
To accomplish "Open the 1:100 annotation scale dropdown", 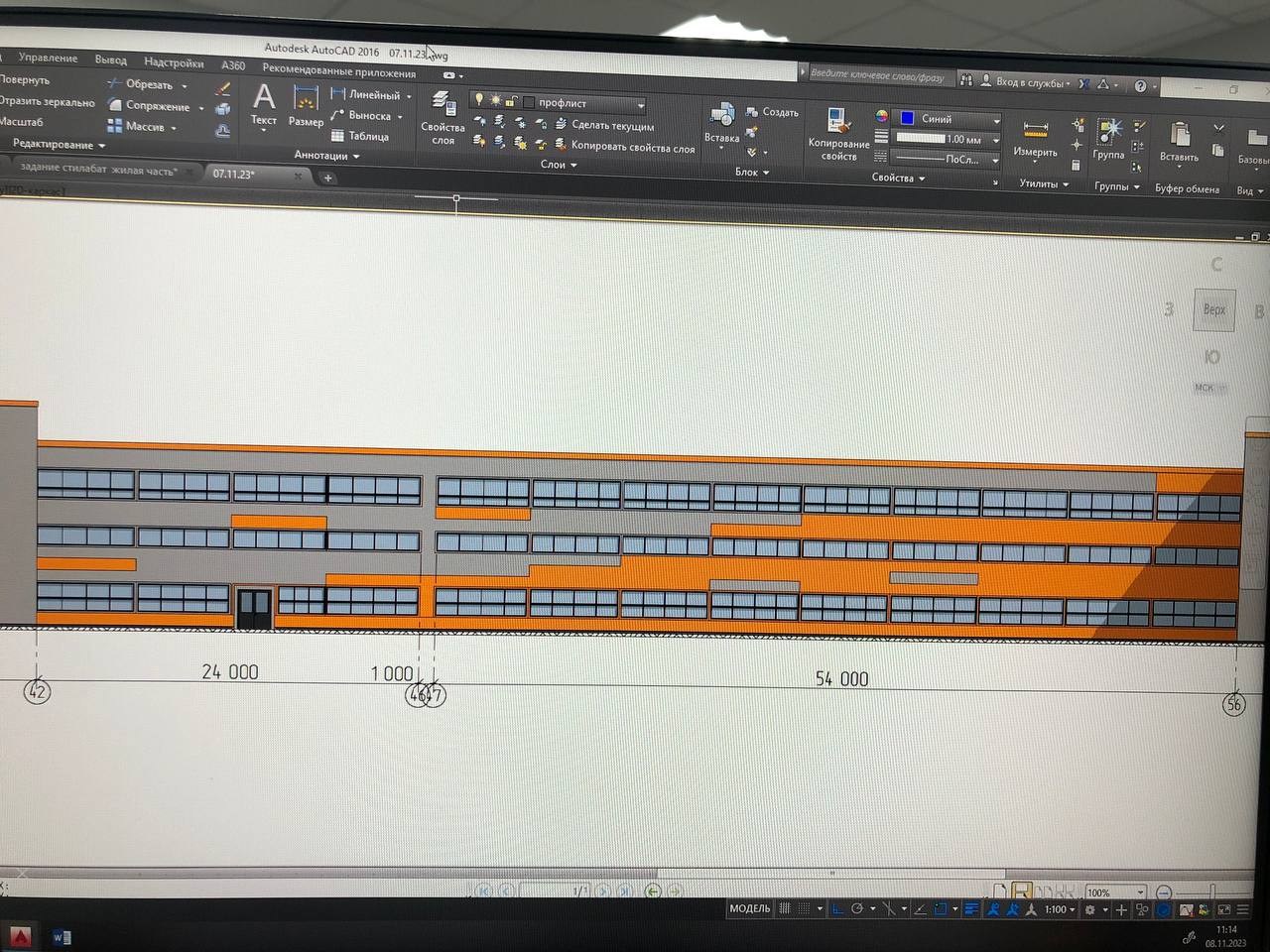I will point(1060,909).
